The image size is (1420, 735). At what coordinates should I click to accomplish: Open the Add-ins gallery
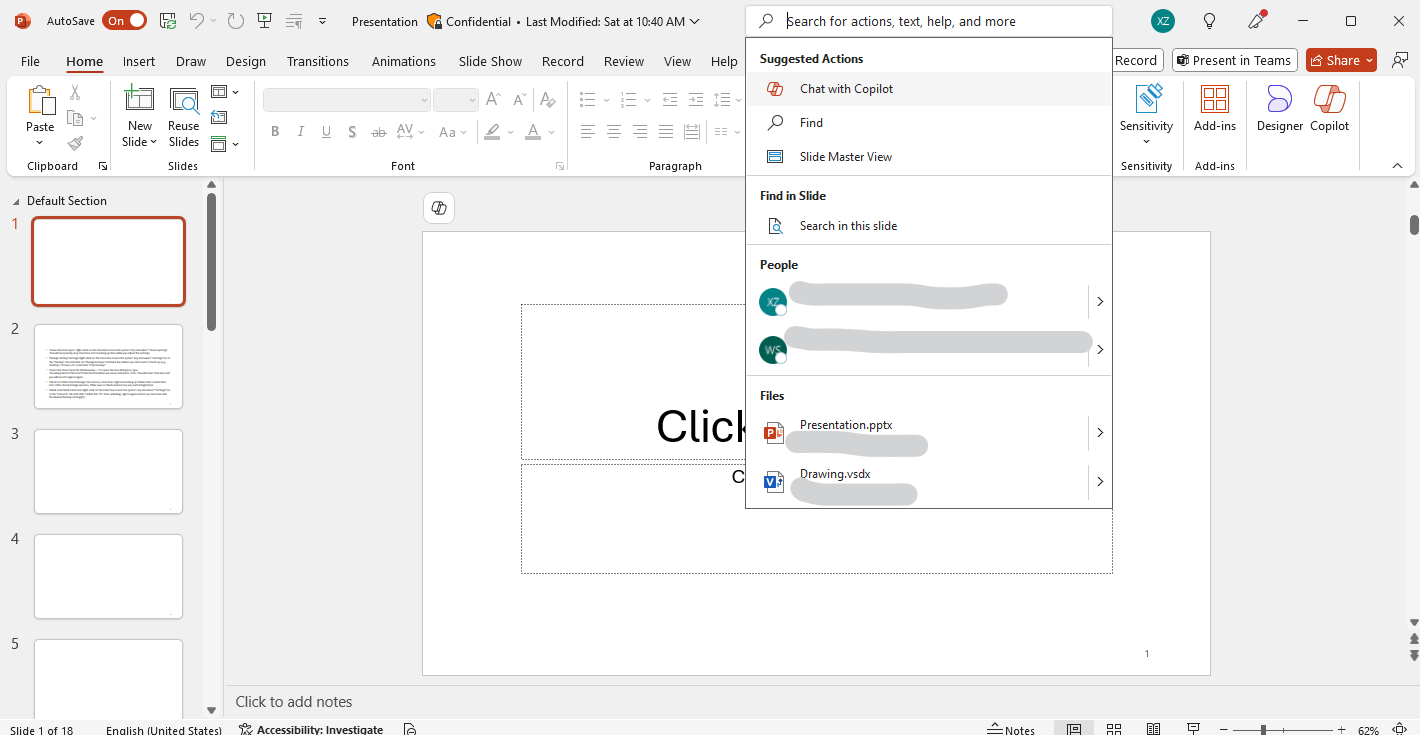tap(1214, 109)
